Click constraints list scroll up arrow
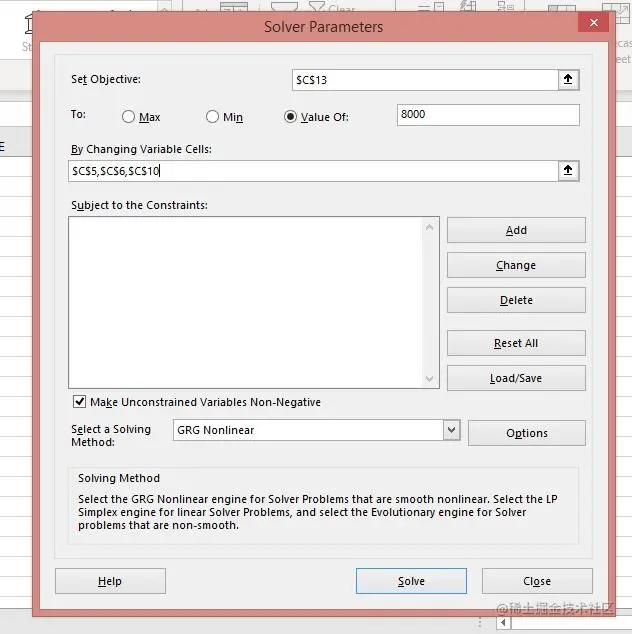The height and width of the screenshot is (634, 632). click(429, 228)
